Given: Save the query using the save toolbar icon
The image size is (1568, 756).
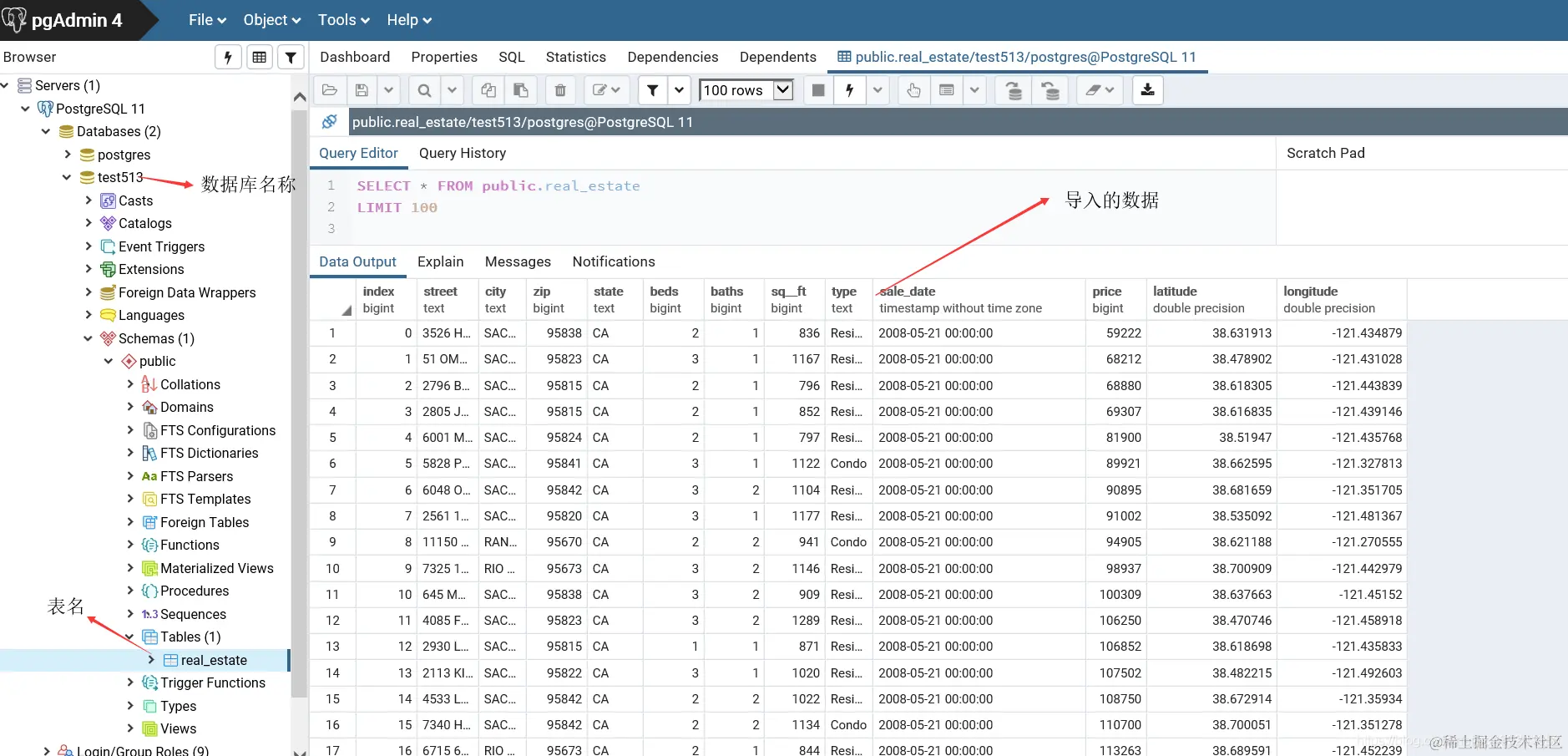Looking at the screenshot, I should (x=362, y=90).
